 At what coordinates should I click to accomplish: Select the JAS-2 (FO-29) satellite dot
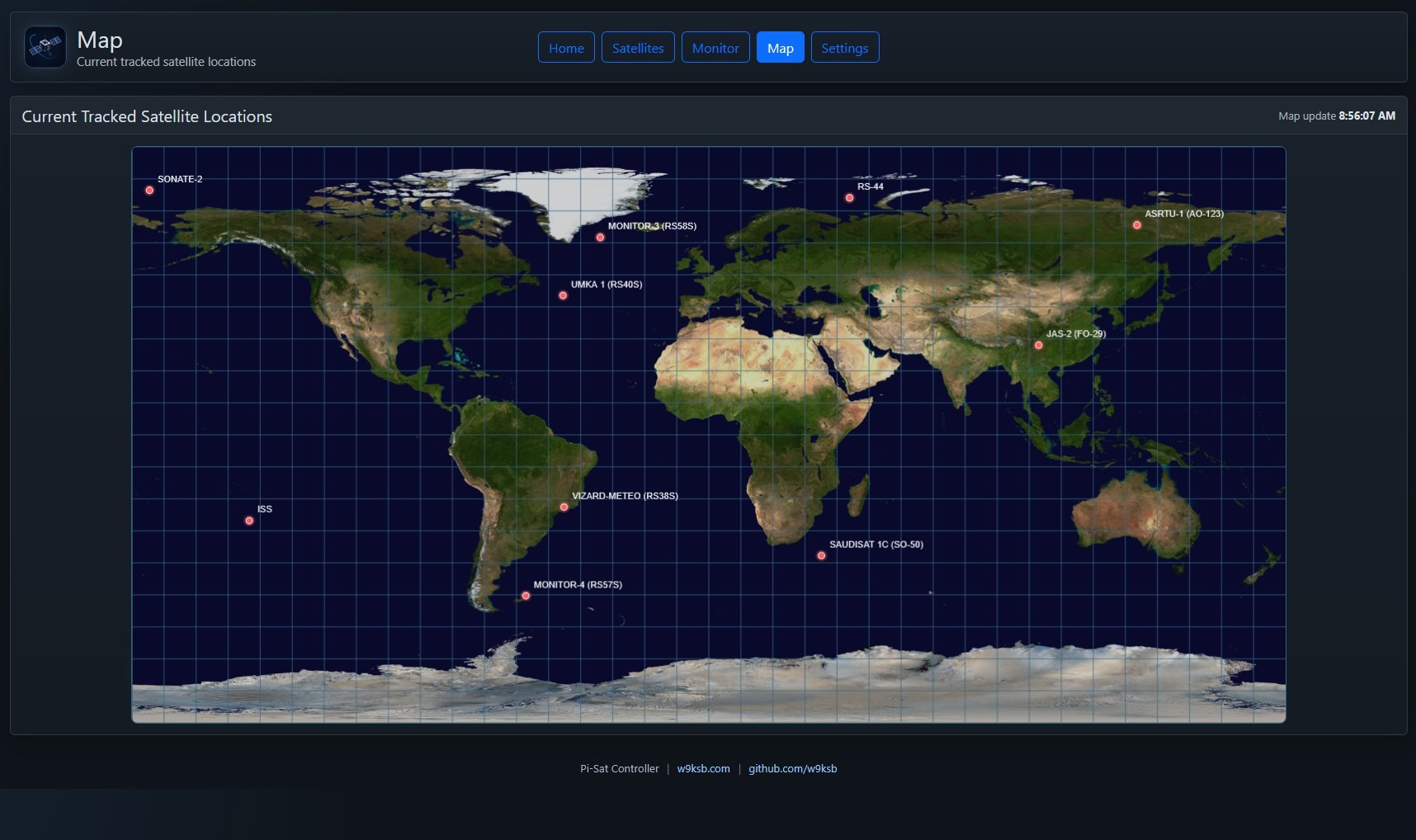pos(1039,346)
